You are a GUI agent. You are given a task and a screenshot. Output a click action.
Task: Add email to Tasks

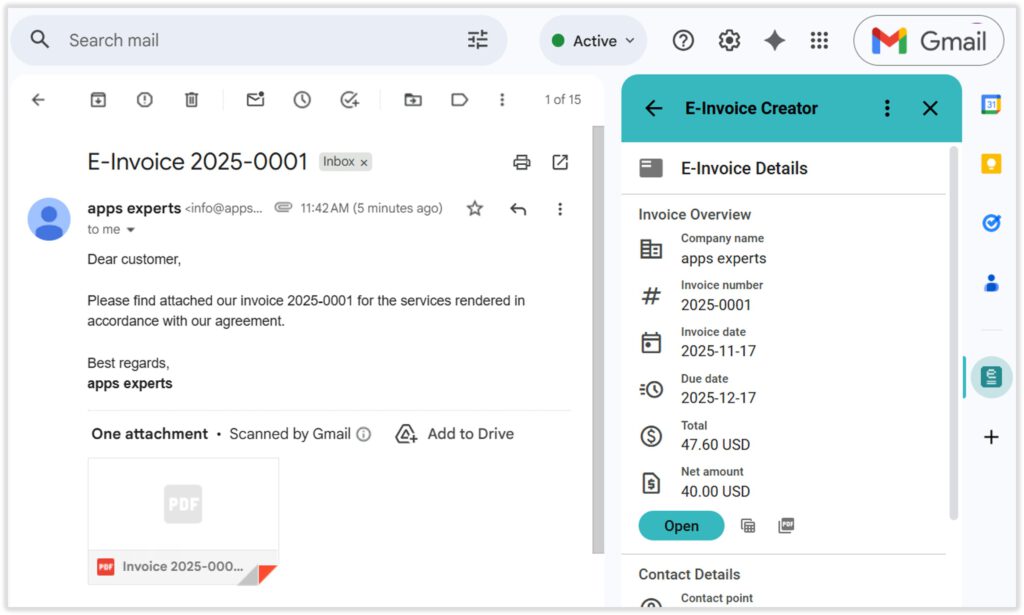click(349, 99)
